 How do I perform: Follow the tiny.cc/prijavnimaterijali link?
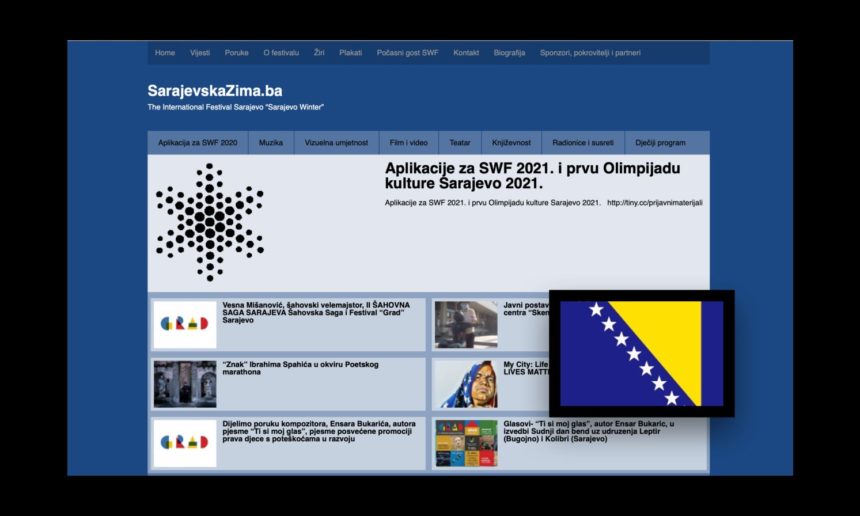(655, 203)
